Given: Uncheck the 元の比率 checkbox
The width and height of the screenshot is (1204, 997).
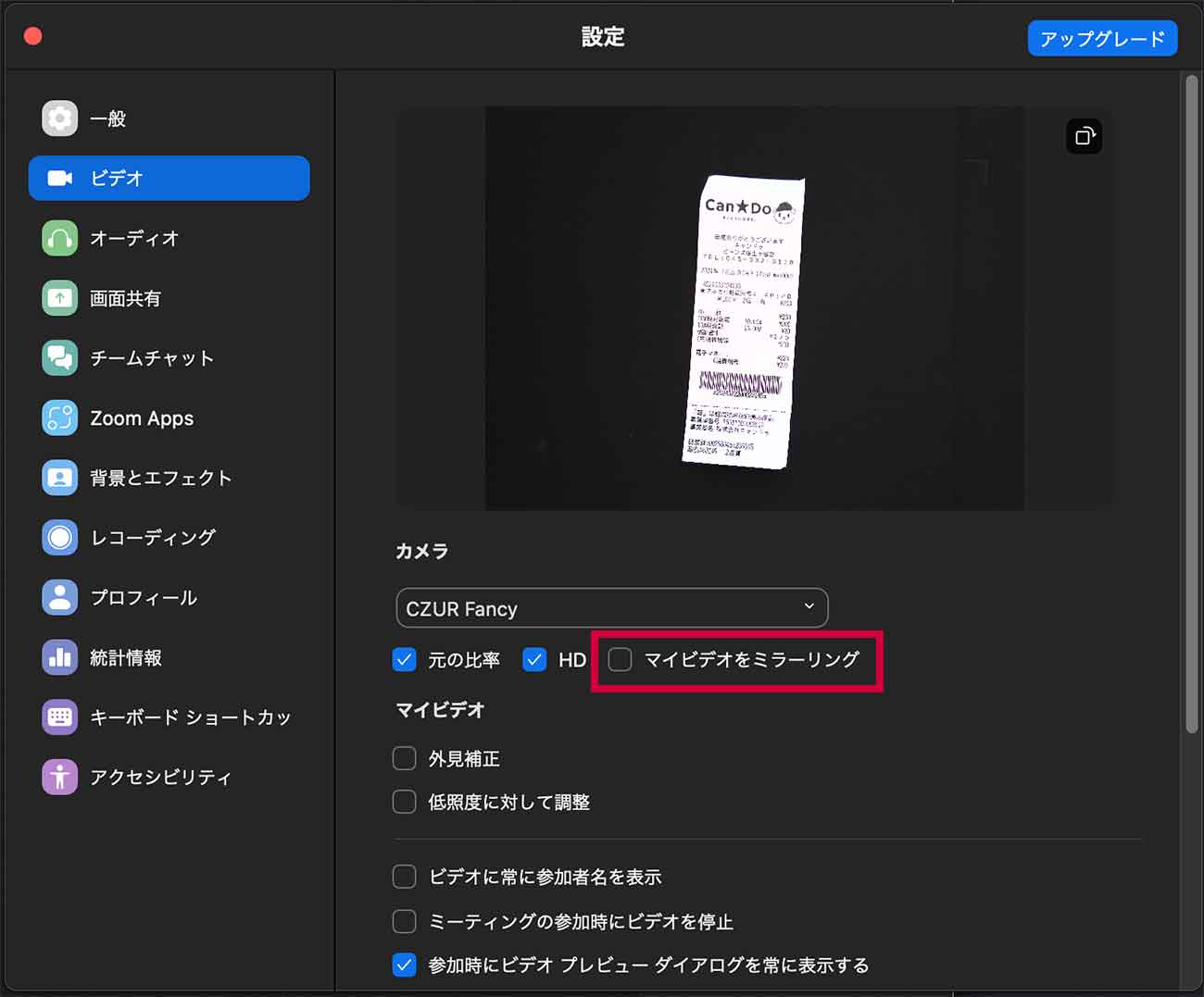Looking at the screenshot, I should pos(405,660).
